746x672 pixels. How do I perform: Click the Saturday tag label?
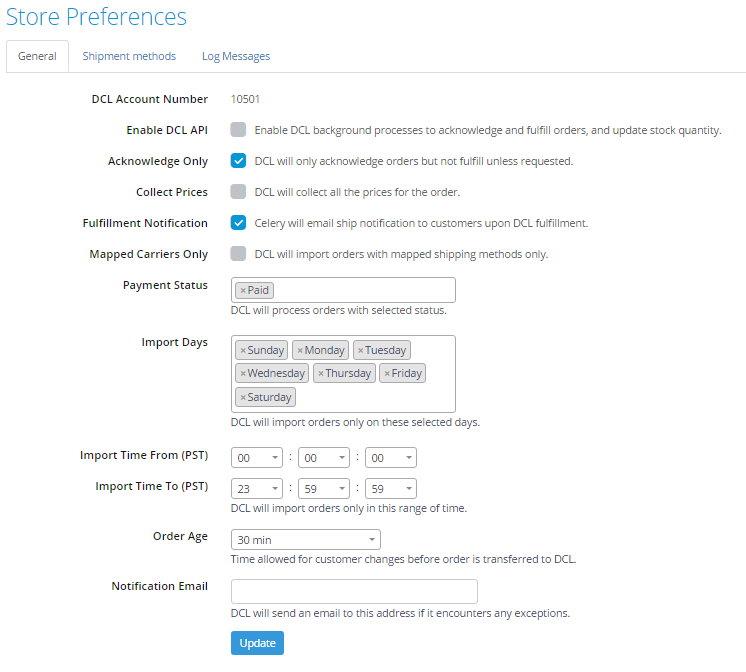pos(269,397)
